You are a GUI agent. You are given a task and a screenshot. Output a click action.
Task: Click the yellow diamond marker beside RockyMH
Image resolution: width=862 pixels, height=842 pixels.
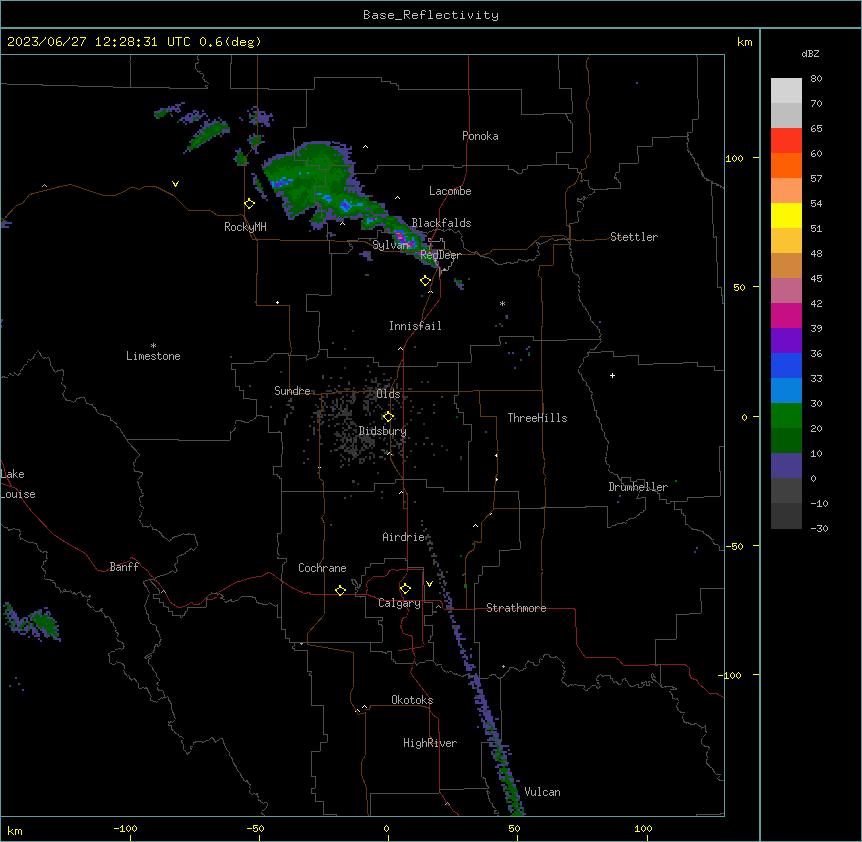click(x=250, y=204)
